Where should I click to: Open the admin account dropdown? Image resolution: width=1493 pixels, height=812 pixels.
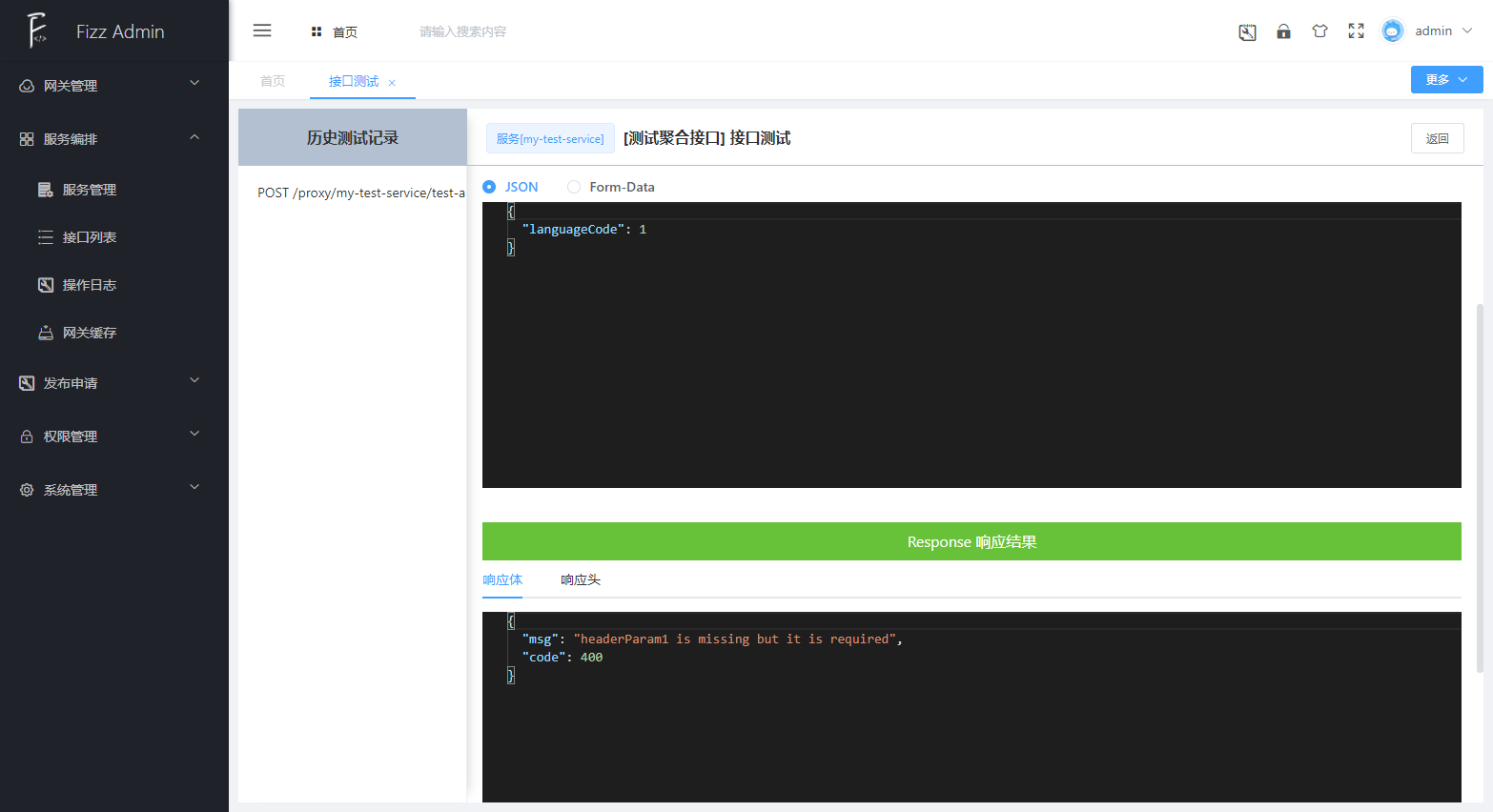tap(1434, 30)
